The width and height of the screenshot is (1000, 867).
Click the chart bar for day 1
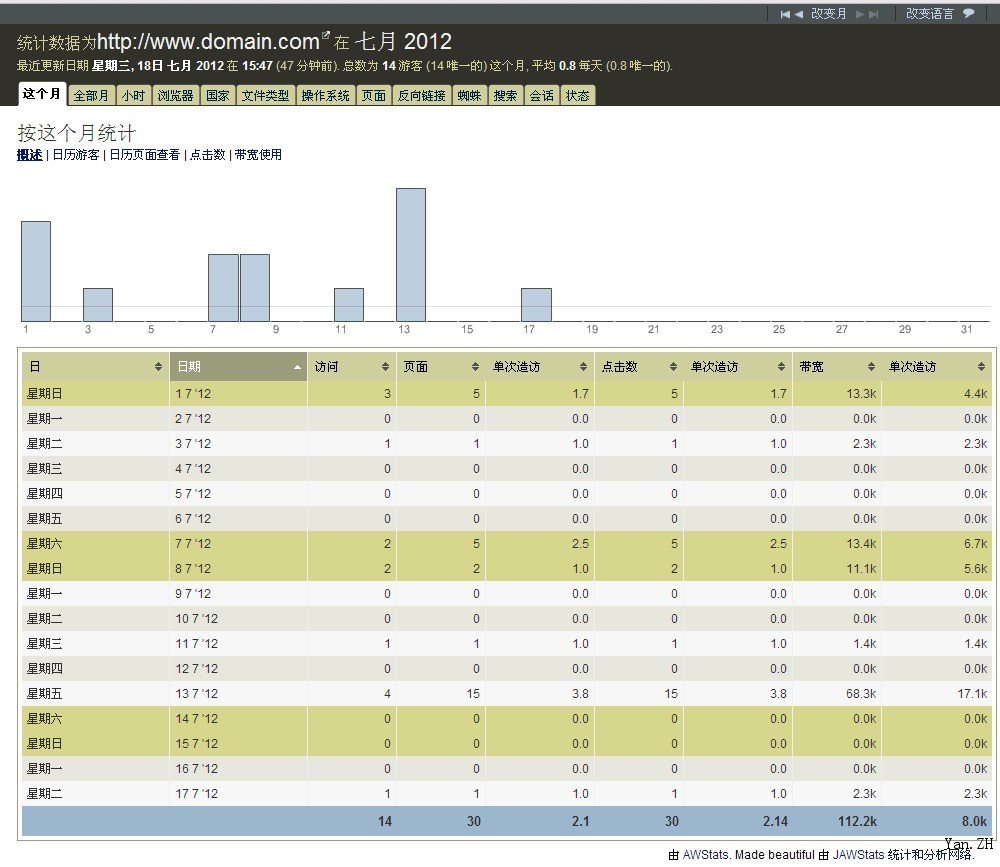(x=36, y=271)
